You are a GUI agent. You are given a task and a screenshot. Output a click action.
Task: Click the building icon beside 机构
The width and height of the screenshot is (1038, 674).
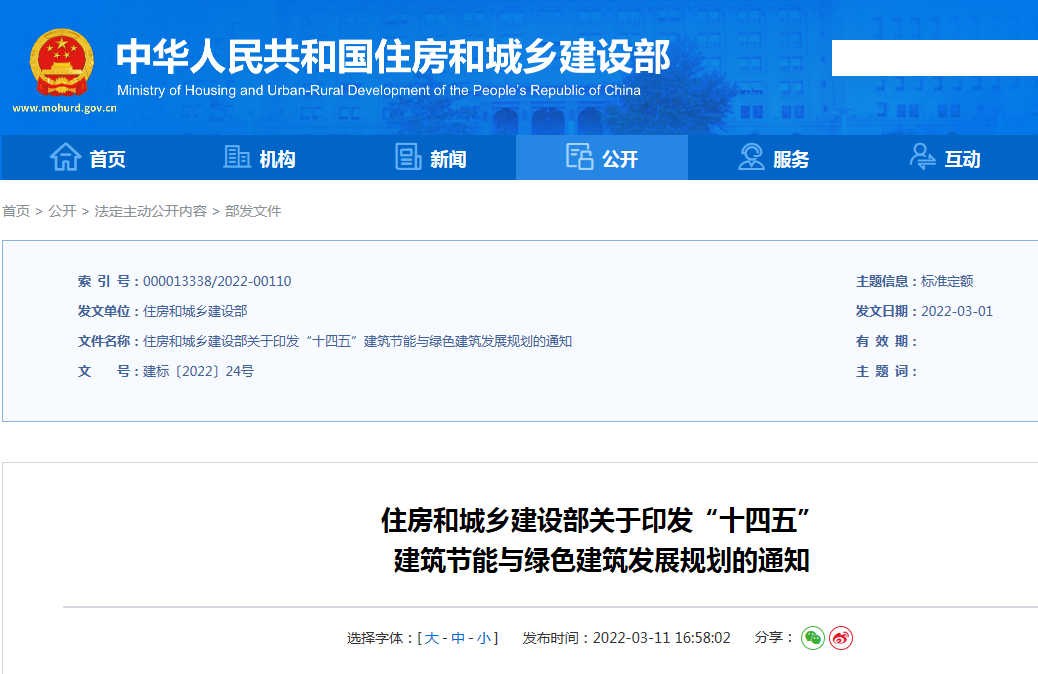tap(237, 157)
